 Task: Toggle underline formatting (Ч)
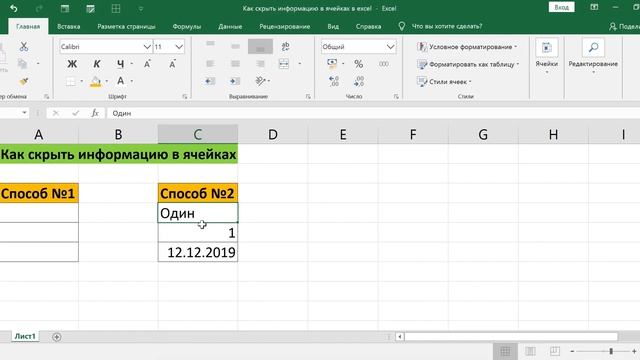point(120,64)
